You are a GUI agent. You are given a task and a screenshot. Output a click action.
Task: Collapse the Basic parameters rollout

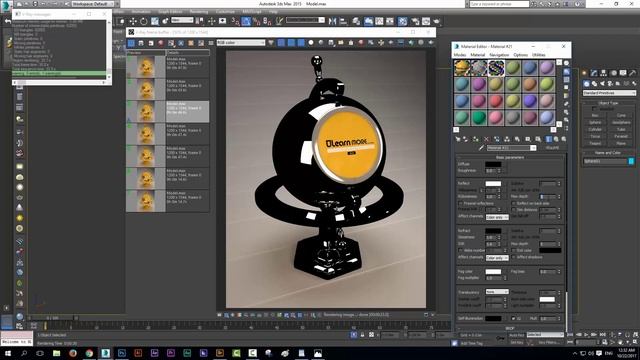pos(510,157)
